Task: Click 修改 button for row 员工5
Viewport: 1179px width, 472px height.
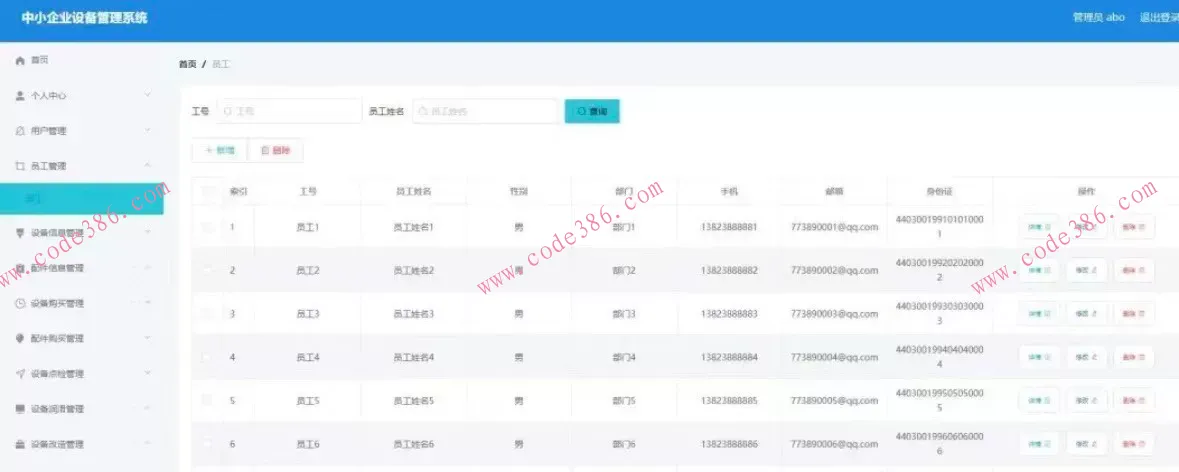Action: (x=1087, y=401)
